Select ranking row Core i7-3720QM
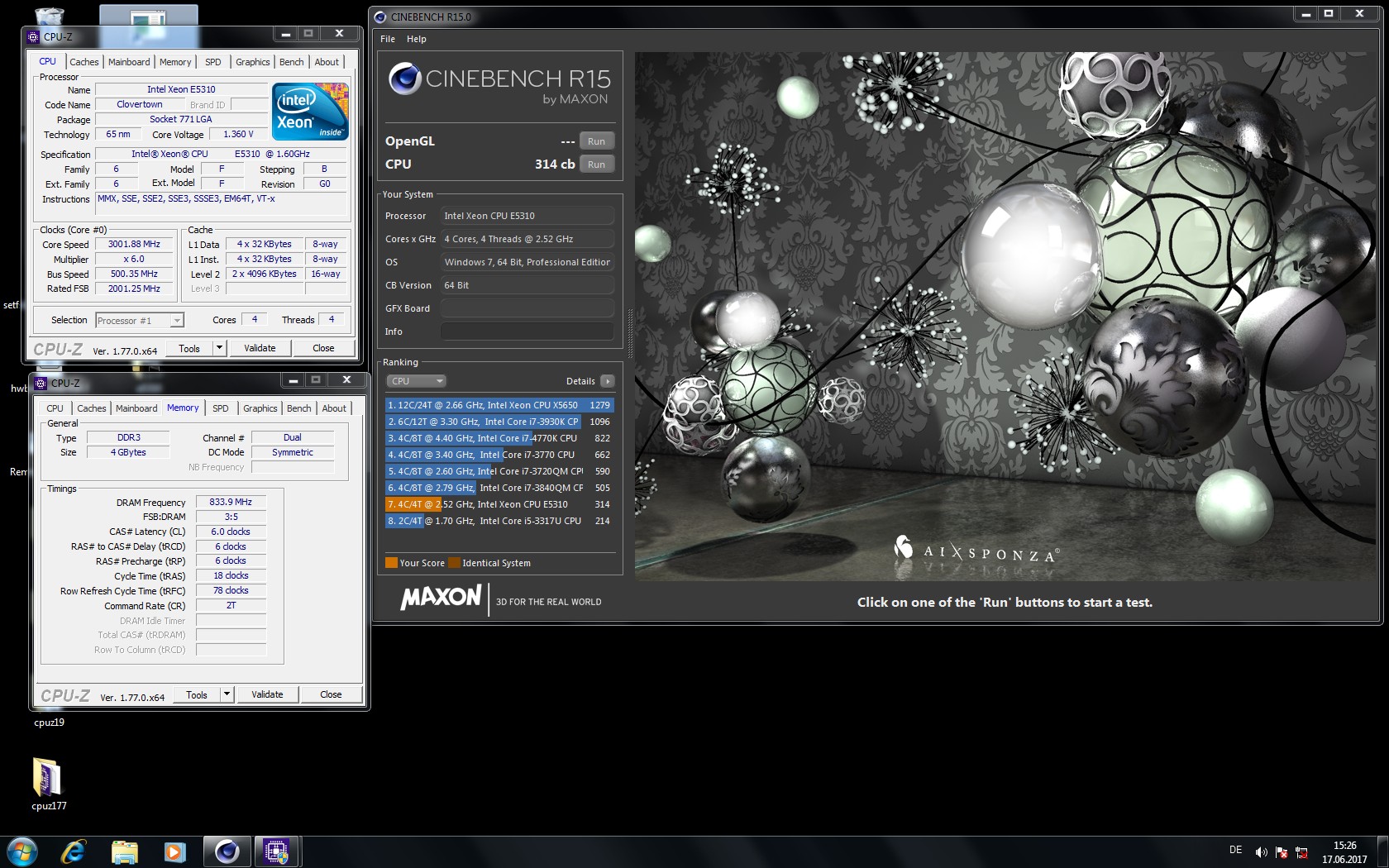The height and width of the screenshot is (868, 1389). 499,471
